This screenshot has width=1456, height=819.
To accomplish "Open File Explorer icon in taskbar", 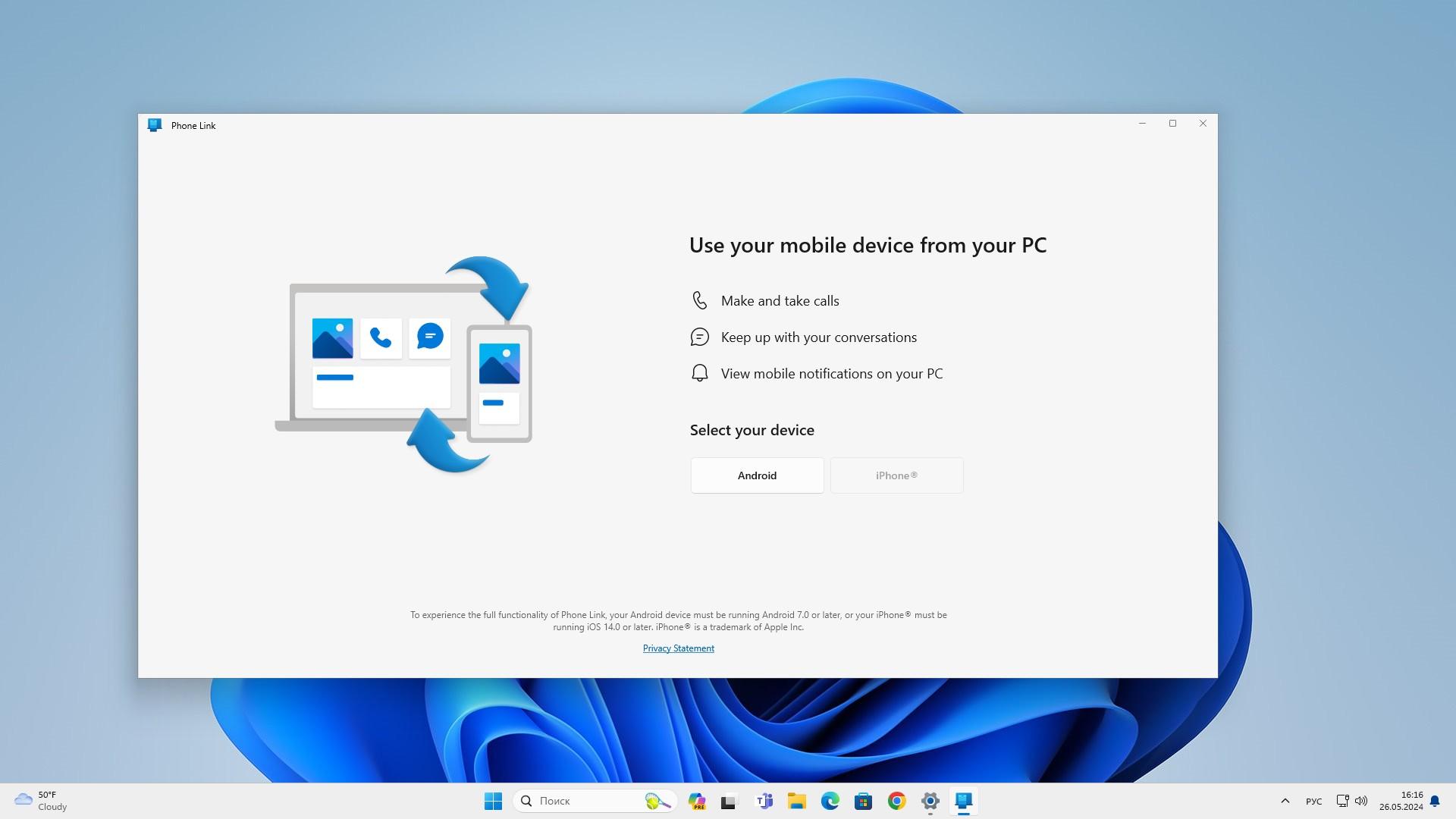I will click(797, 800).
